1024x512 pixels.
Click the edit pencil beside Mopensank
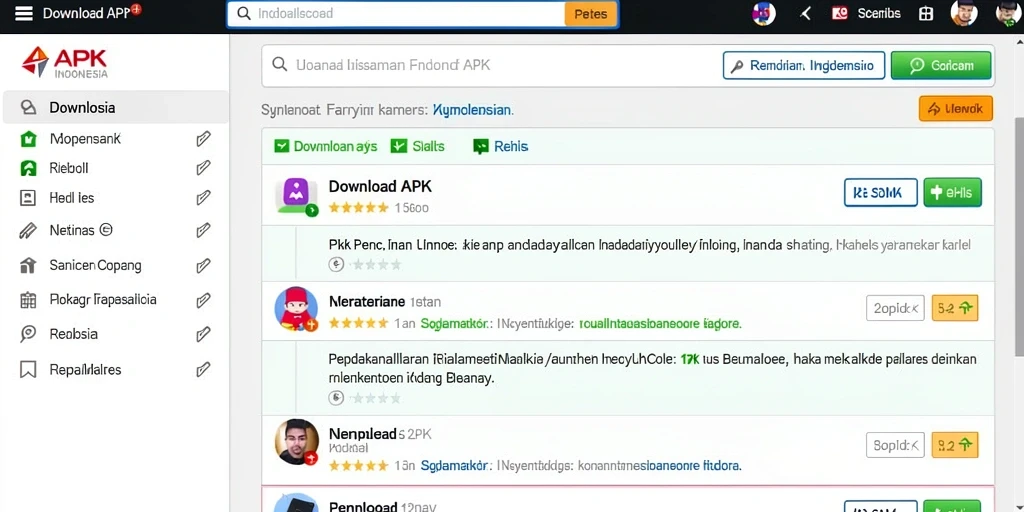click(203, 138)
